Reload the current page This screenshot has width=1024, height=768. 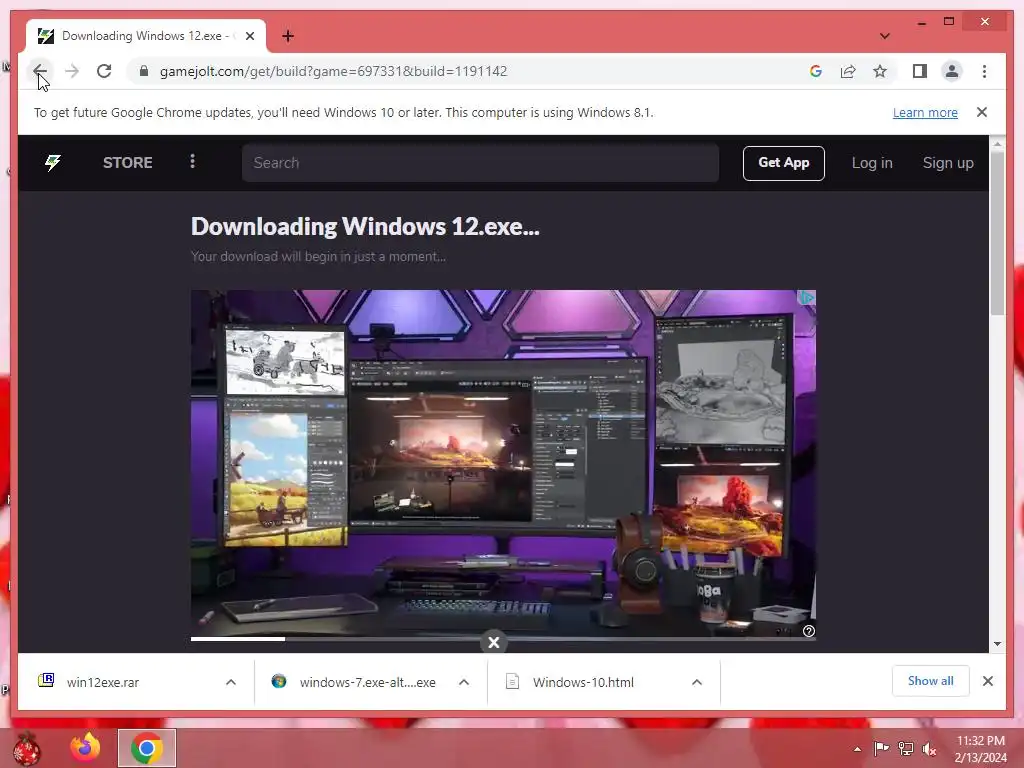point(104,71)
